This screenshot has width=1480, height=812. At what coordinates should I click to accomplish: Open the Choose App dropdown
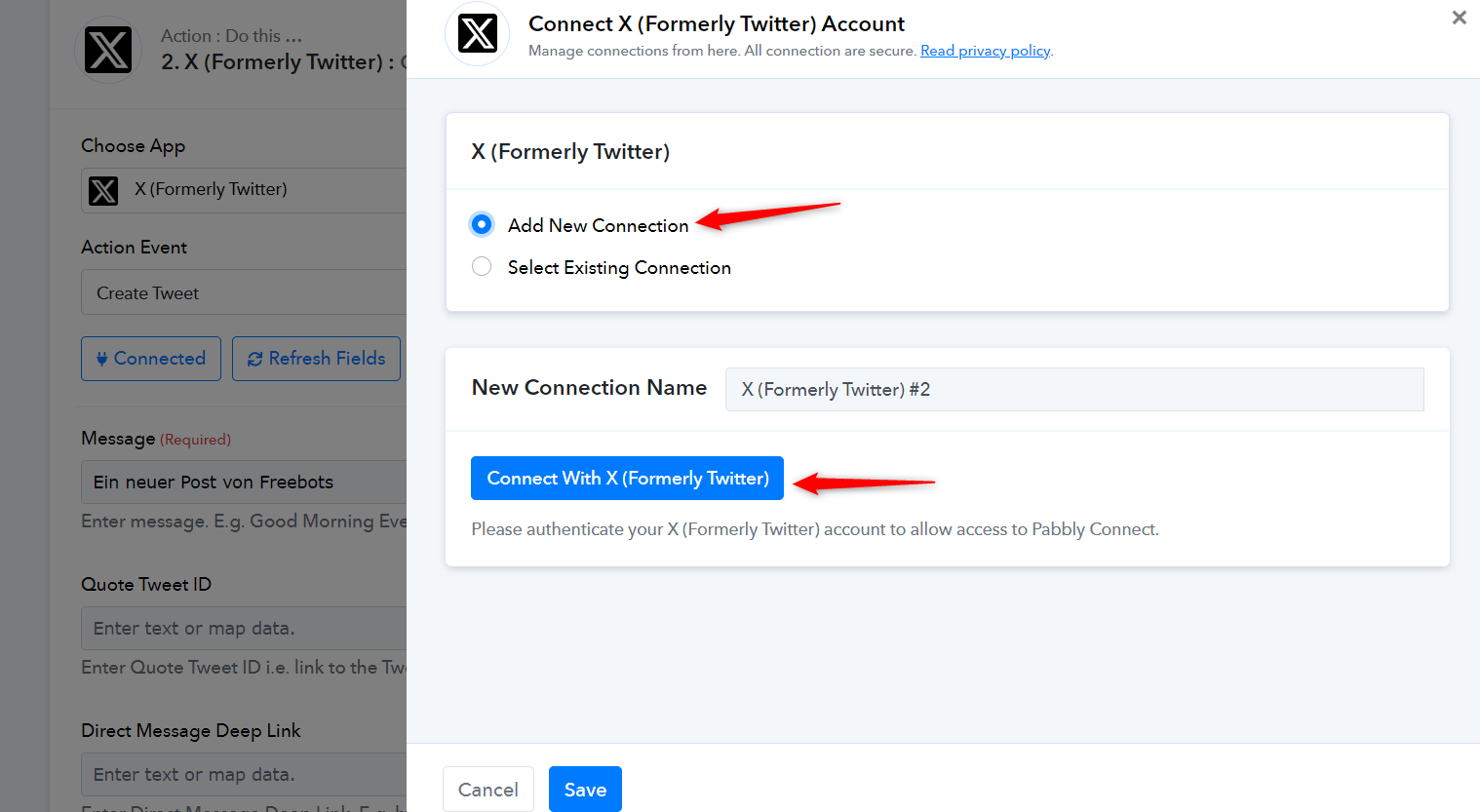click(x=244, y=190)
